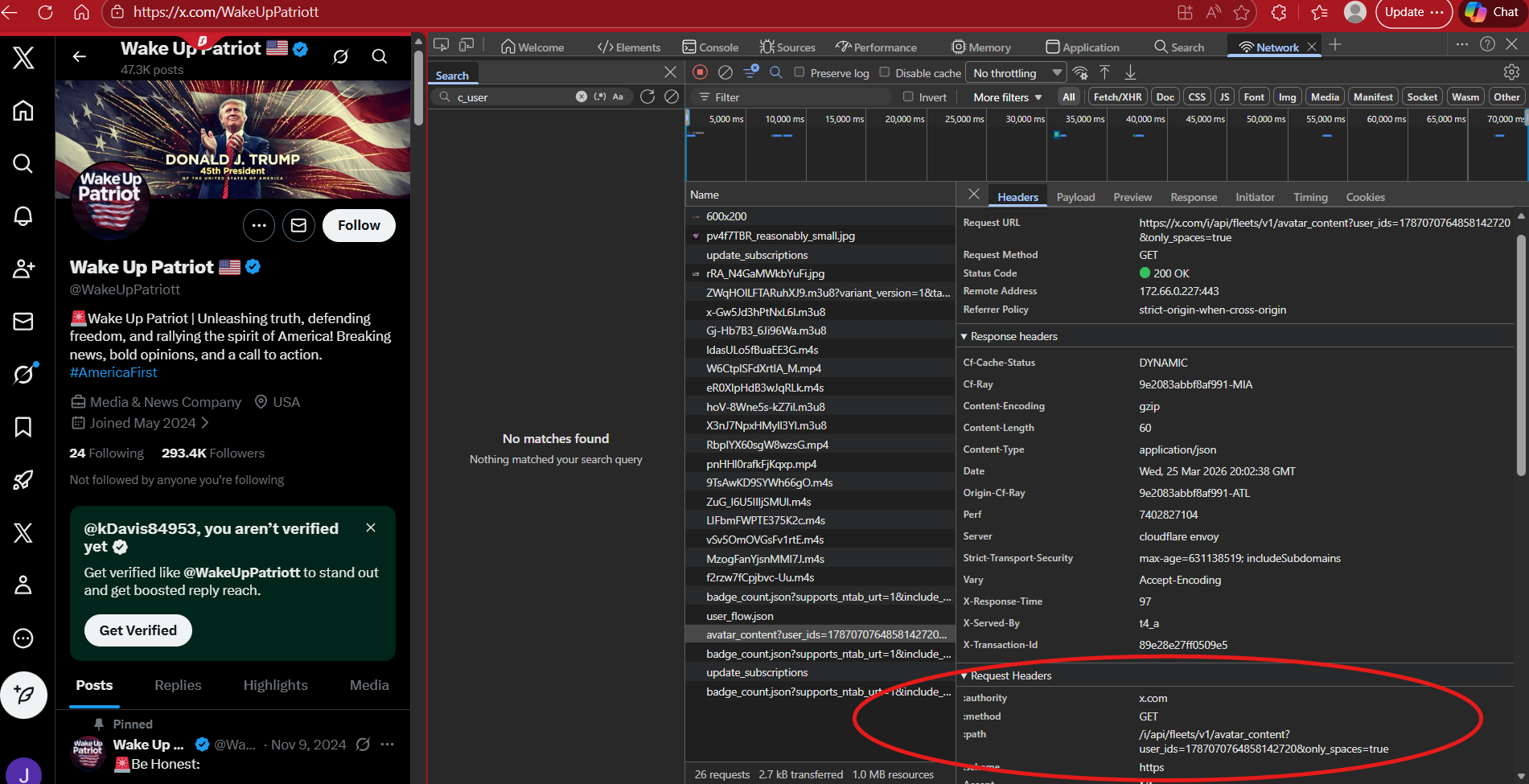Click the compose post button
Screen dimensions: 1529x784
24,695
